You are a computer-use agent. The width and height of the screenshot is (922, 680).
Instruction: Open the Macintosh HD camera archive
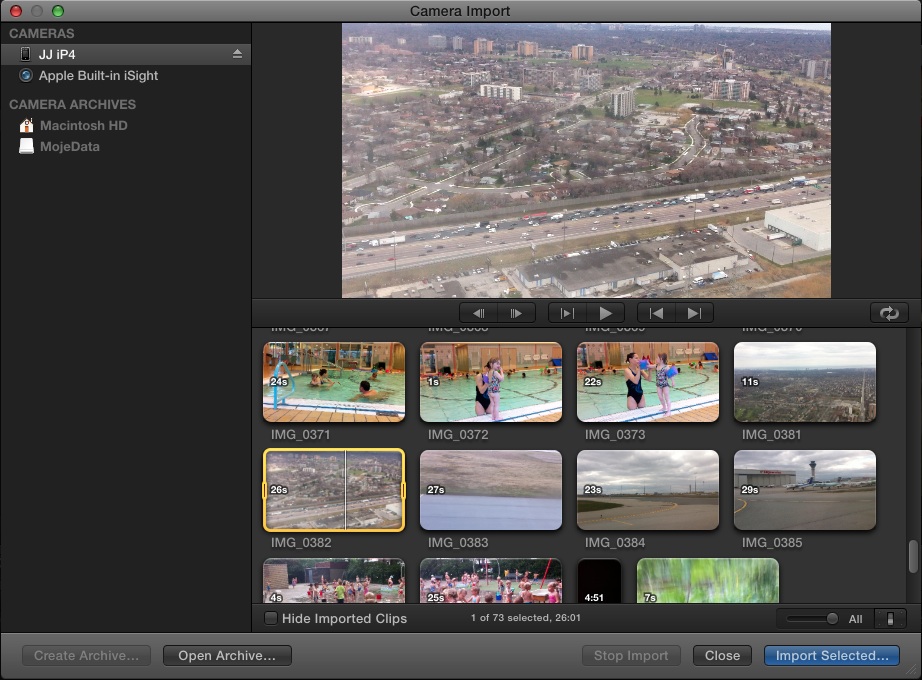pos(126,125)
